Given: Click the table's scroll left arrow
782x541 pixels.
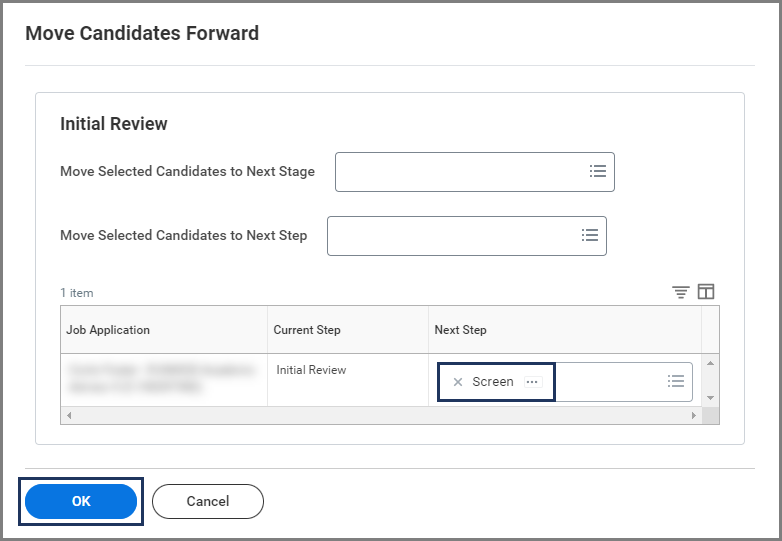Looking at the screenshot, I should pos(68,415).
